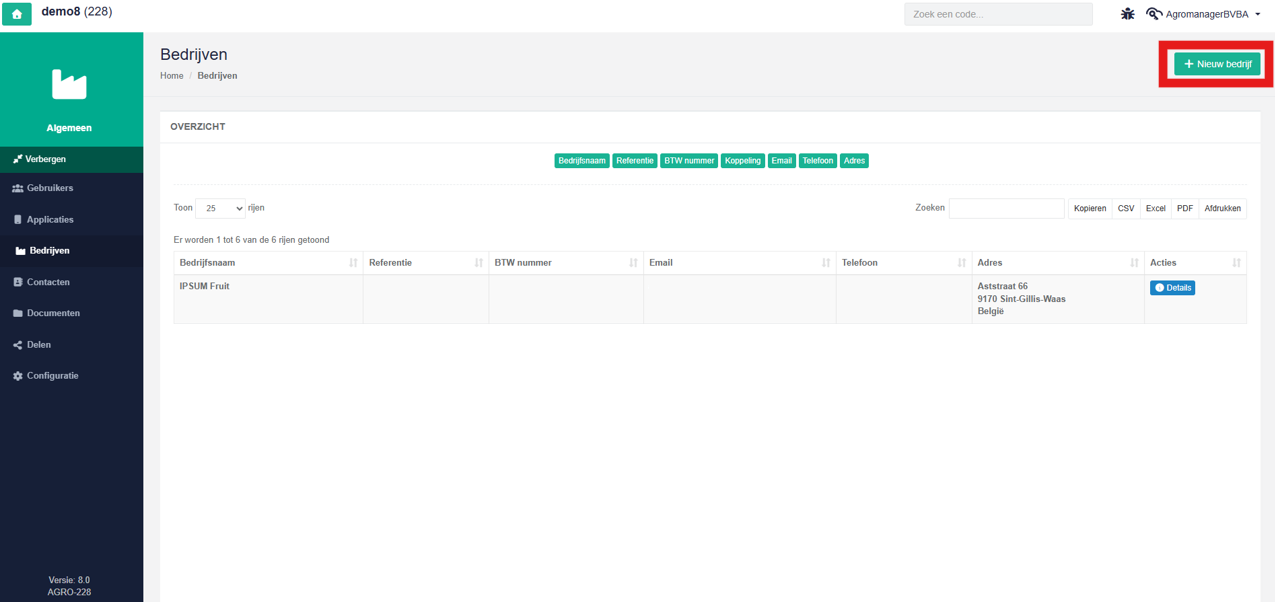Click the Configuratie gear icon

pyautogui.click(x=18, y=376)
